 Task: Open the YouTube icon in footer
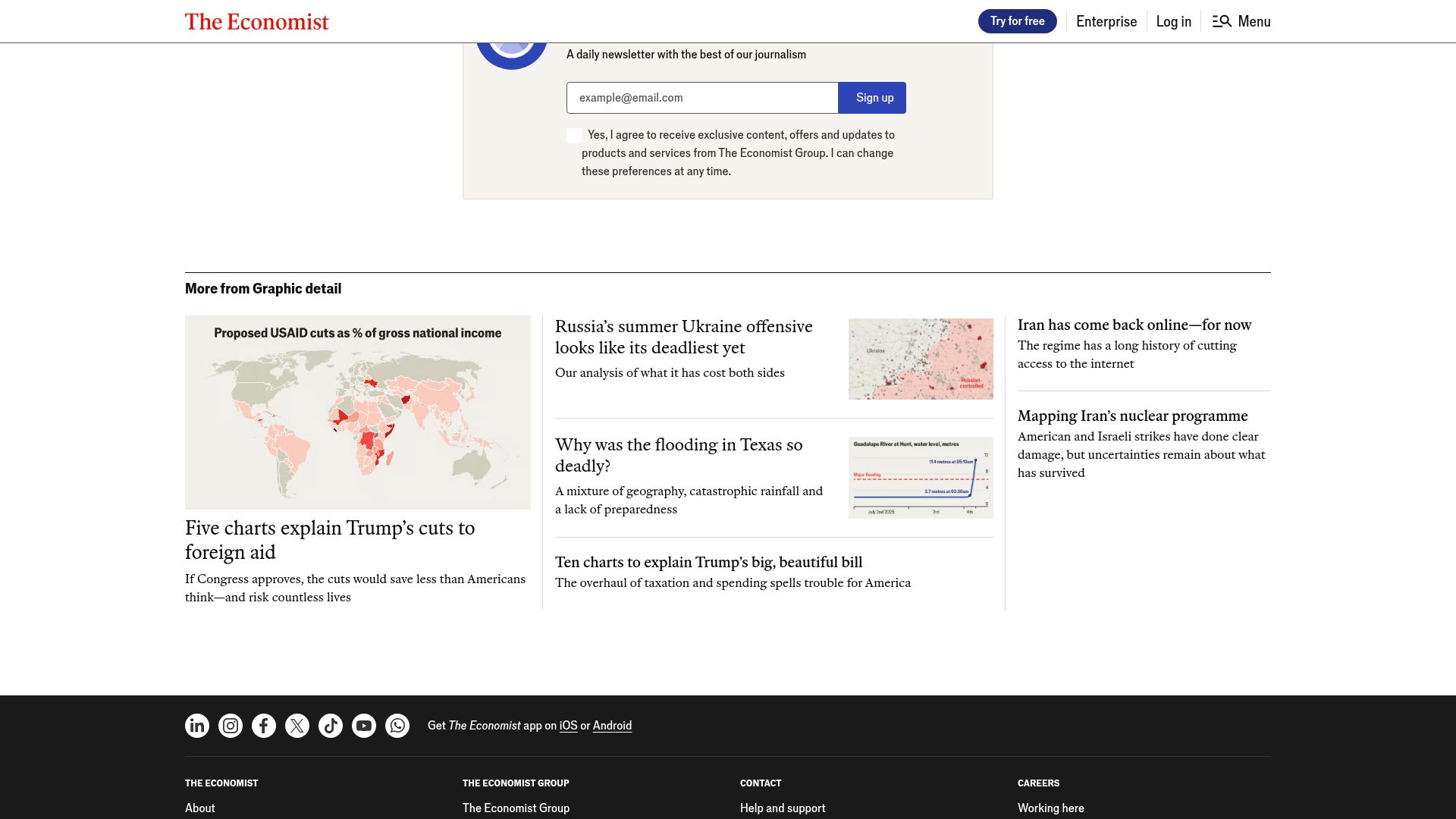click(x=364, y=726)
